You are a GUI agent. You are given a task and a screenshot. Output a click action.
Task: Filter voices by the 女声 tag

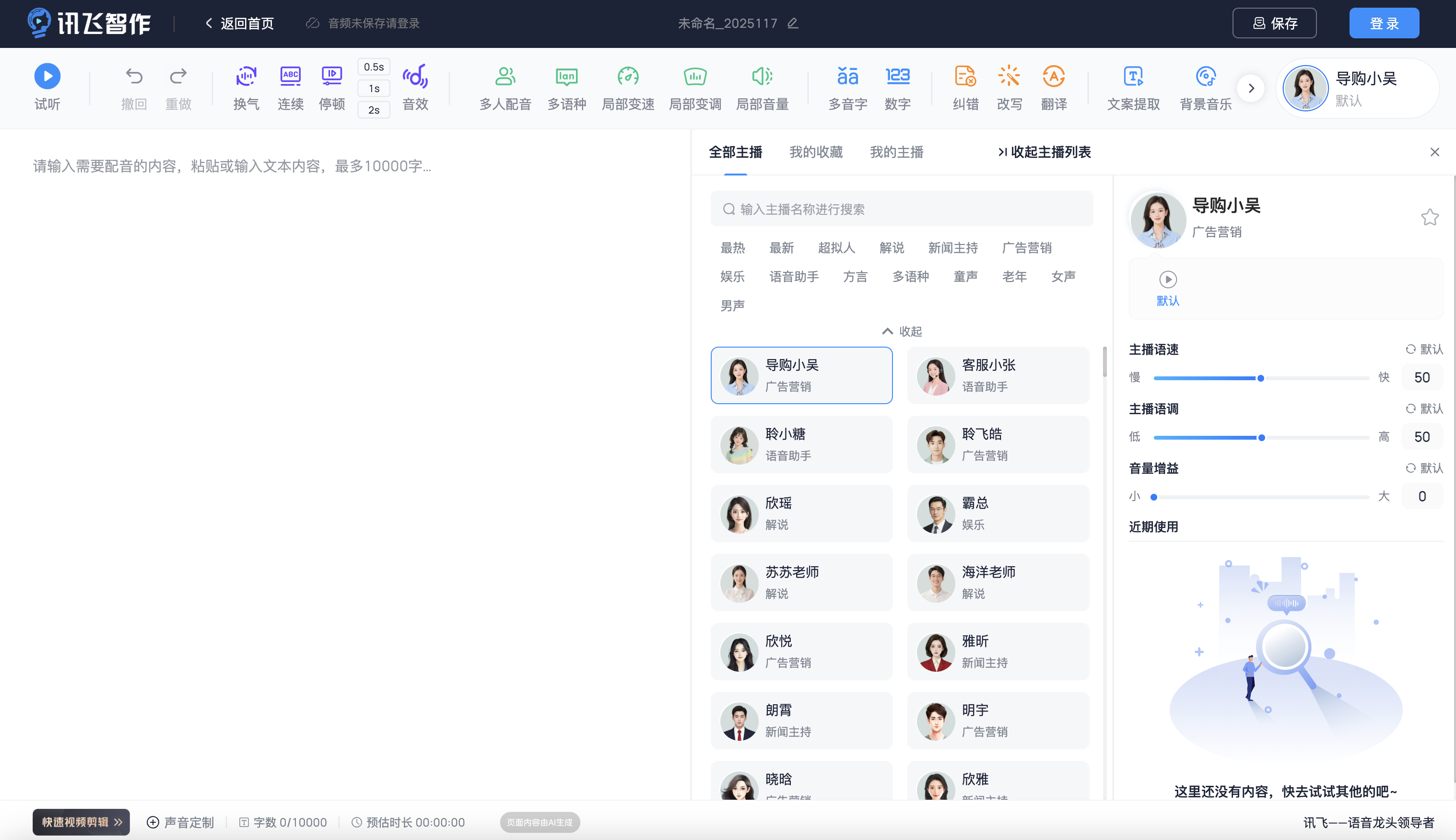(1063, 277)
